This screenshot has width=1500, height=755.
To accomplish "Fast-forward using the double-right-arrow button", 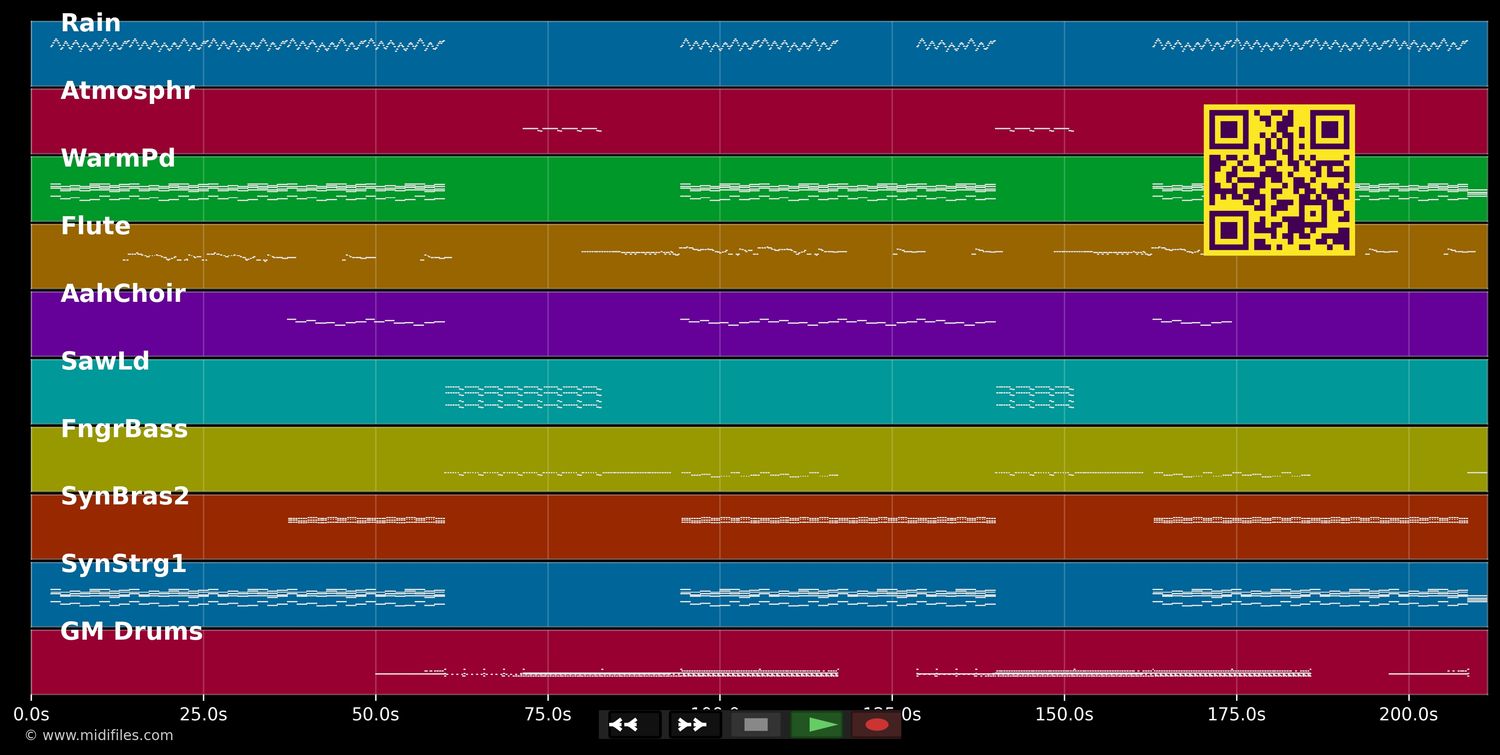I will 693,724.
